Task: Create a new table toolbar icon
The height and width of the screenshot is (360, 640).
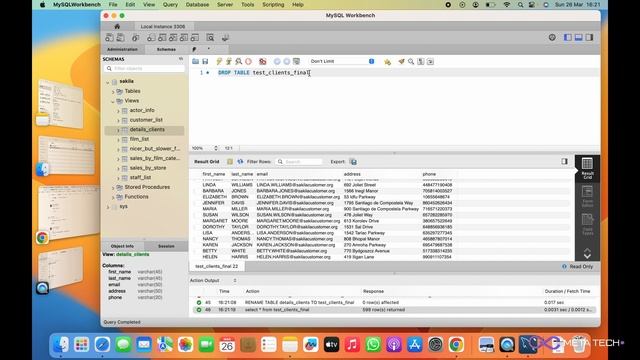Action: pyautogui.click(x=162, y=38)
